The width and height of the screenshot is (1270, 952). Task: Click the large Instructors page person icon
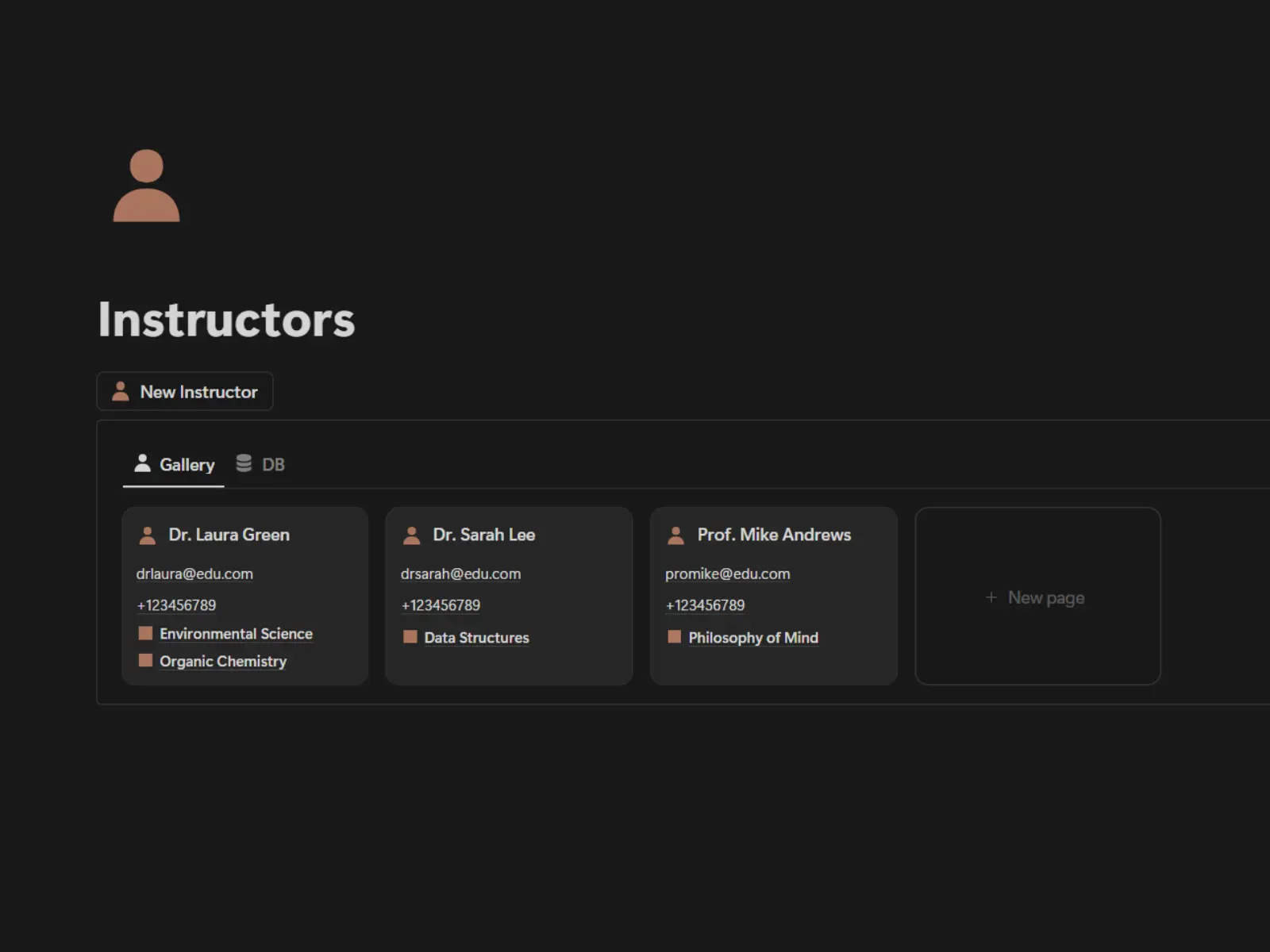[146, 186]
